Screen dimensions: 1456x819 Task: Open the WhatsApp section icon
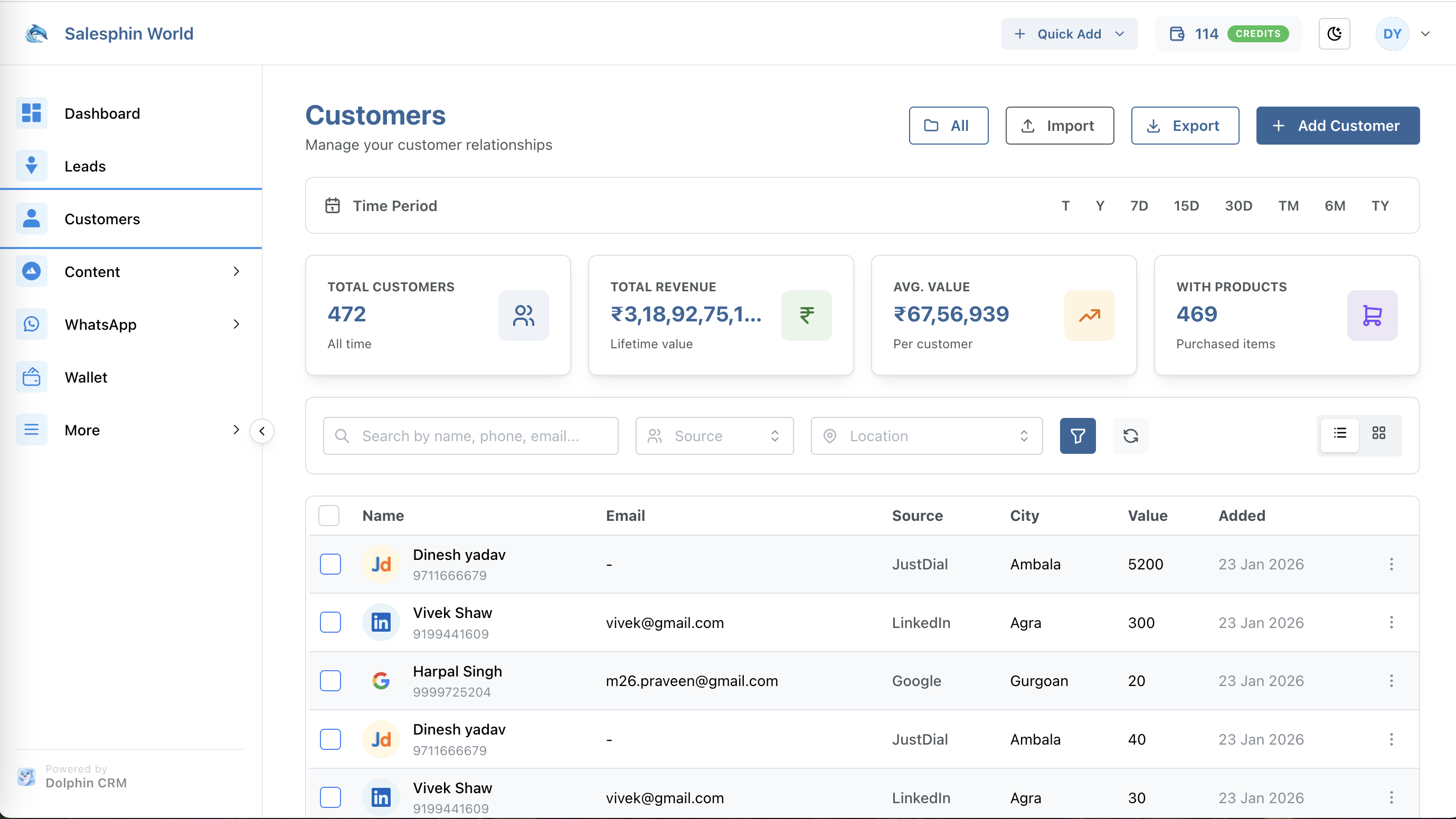click(31, 324)
